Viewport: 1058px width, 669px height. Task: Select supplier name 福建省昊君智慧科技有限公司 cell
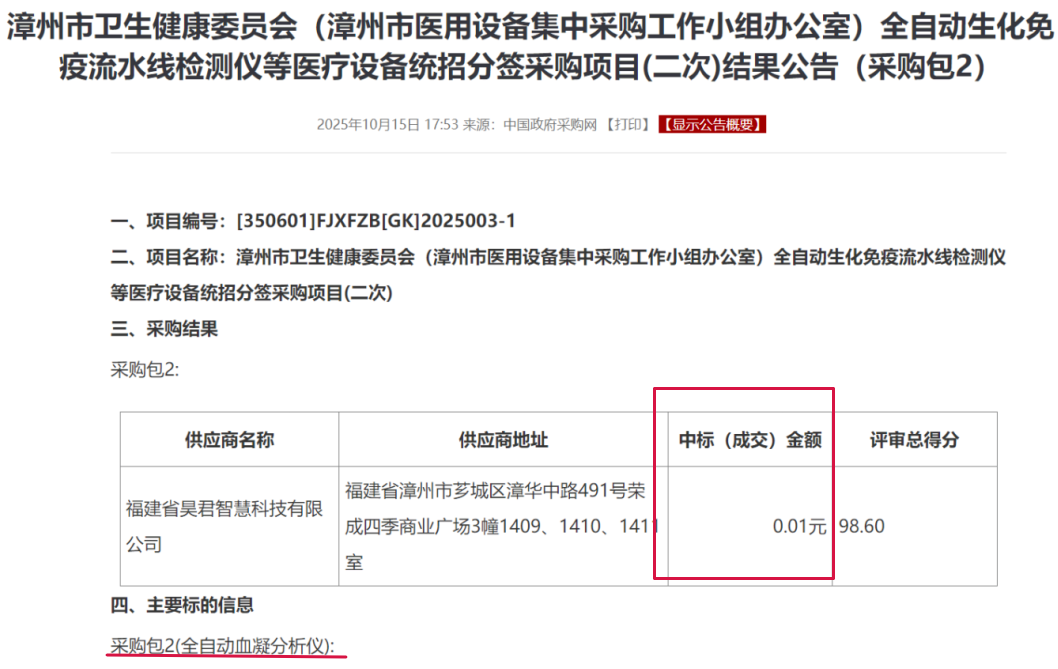224,526
